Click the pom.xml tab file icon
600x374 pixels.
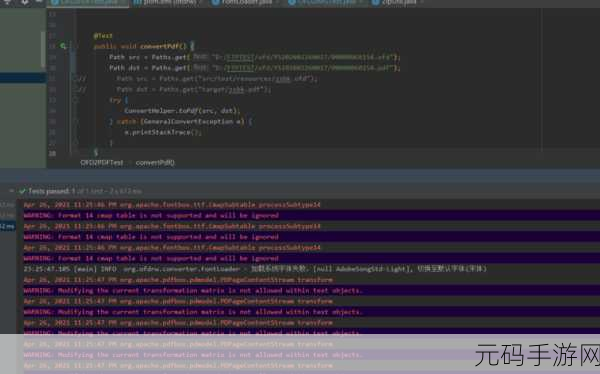coord(137,2)
